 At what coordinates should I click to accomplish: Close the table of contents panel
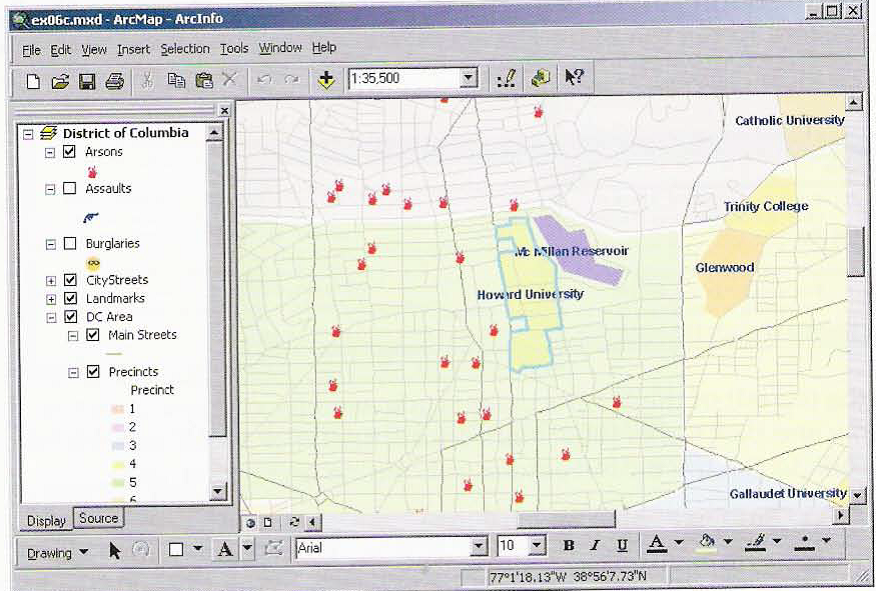coord(224,111)
